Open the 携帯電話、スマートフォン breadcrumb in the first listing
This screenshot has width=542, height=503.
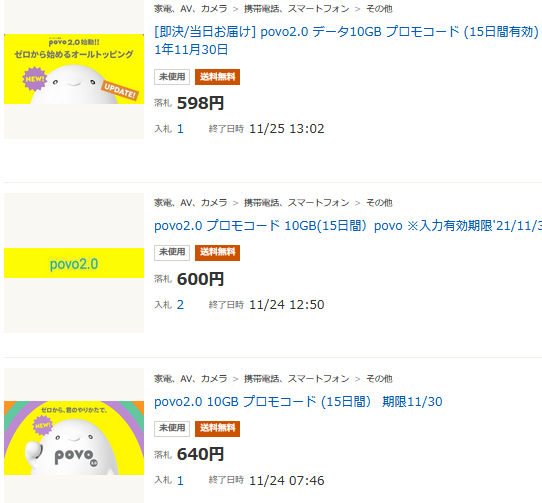[297, 9]
